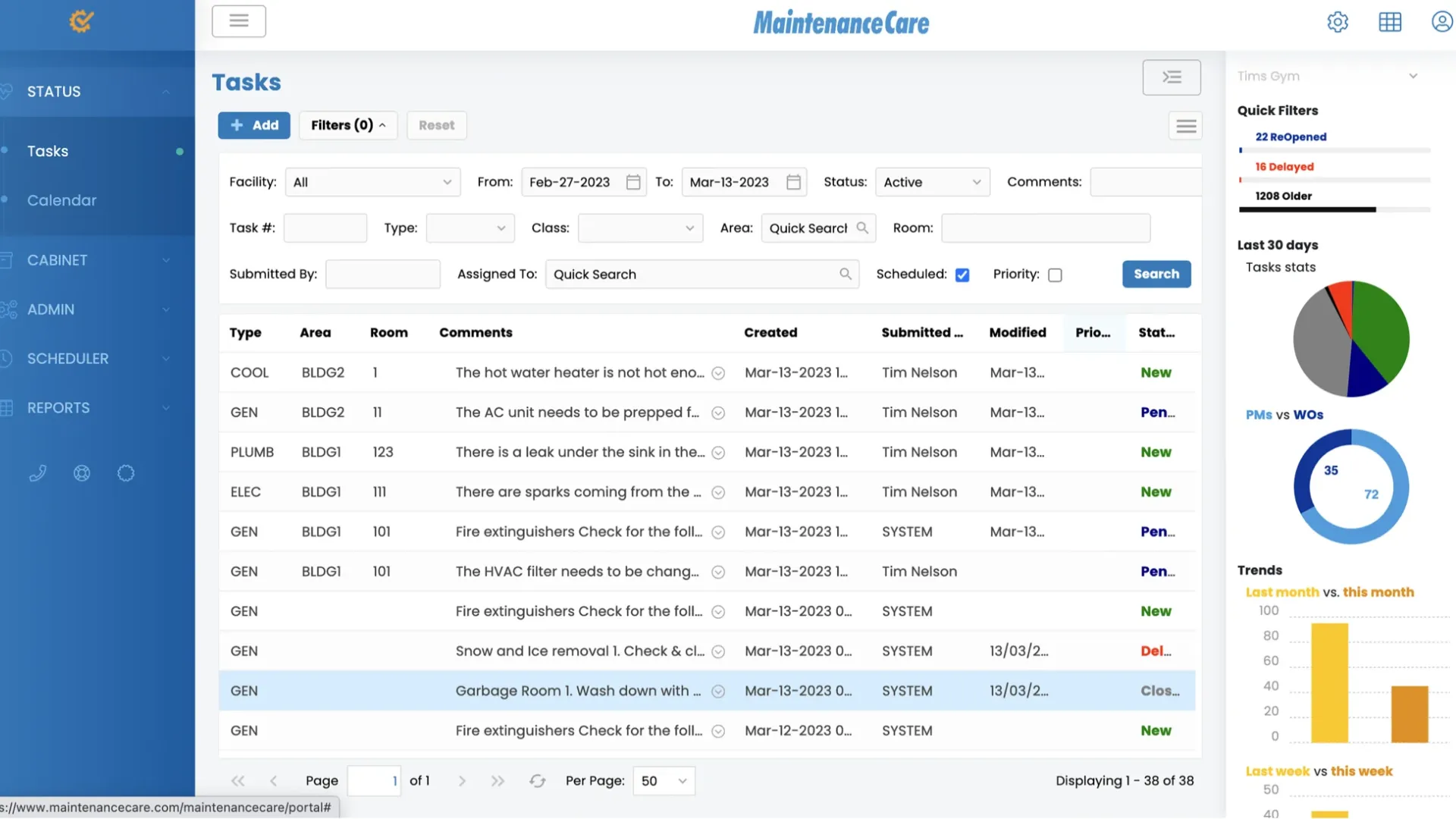Click the phone support icon in sidebar
Screen dimensions: 1456x819
coord(37,473)
